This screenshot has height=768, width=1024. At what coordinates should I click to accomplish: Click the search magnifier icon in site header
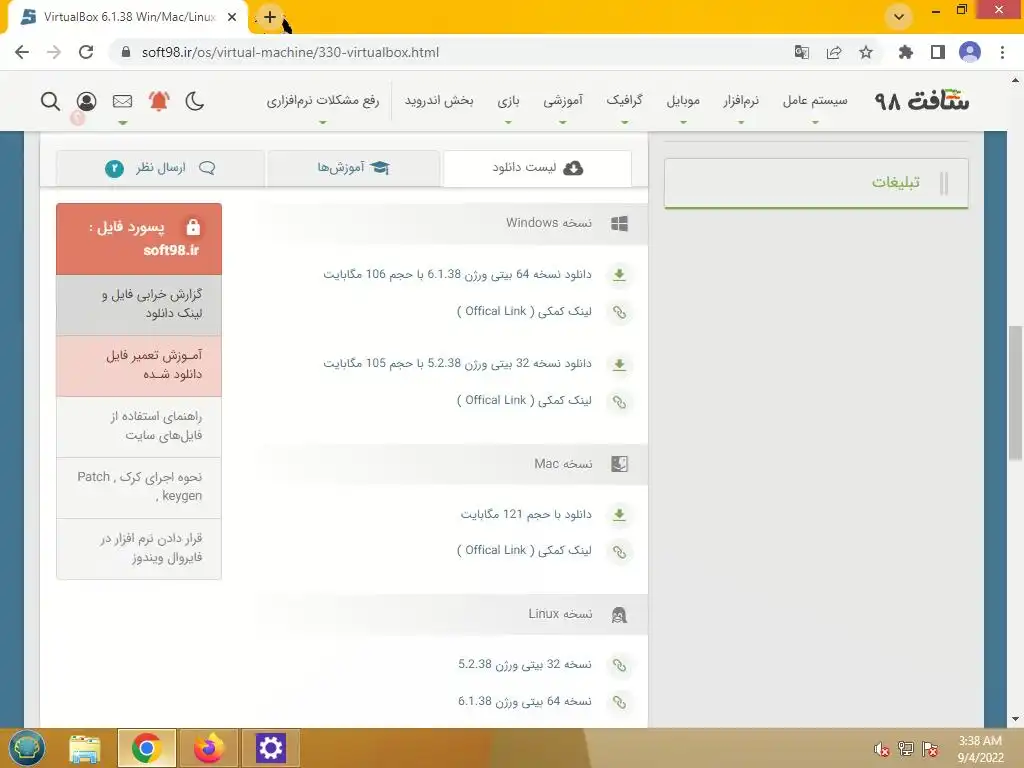tap(50, 101)
